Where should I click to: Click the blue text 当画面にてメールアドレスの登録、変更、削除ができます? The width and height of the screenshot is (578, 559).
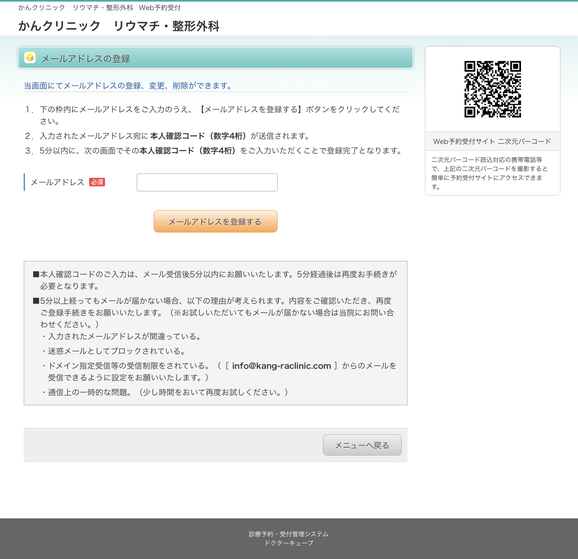point(128,86)
